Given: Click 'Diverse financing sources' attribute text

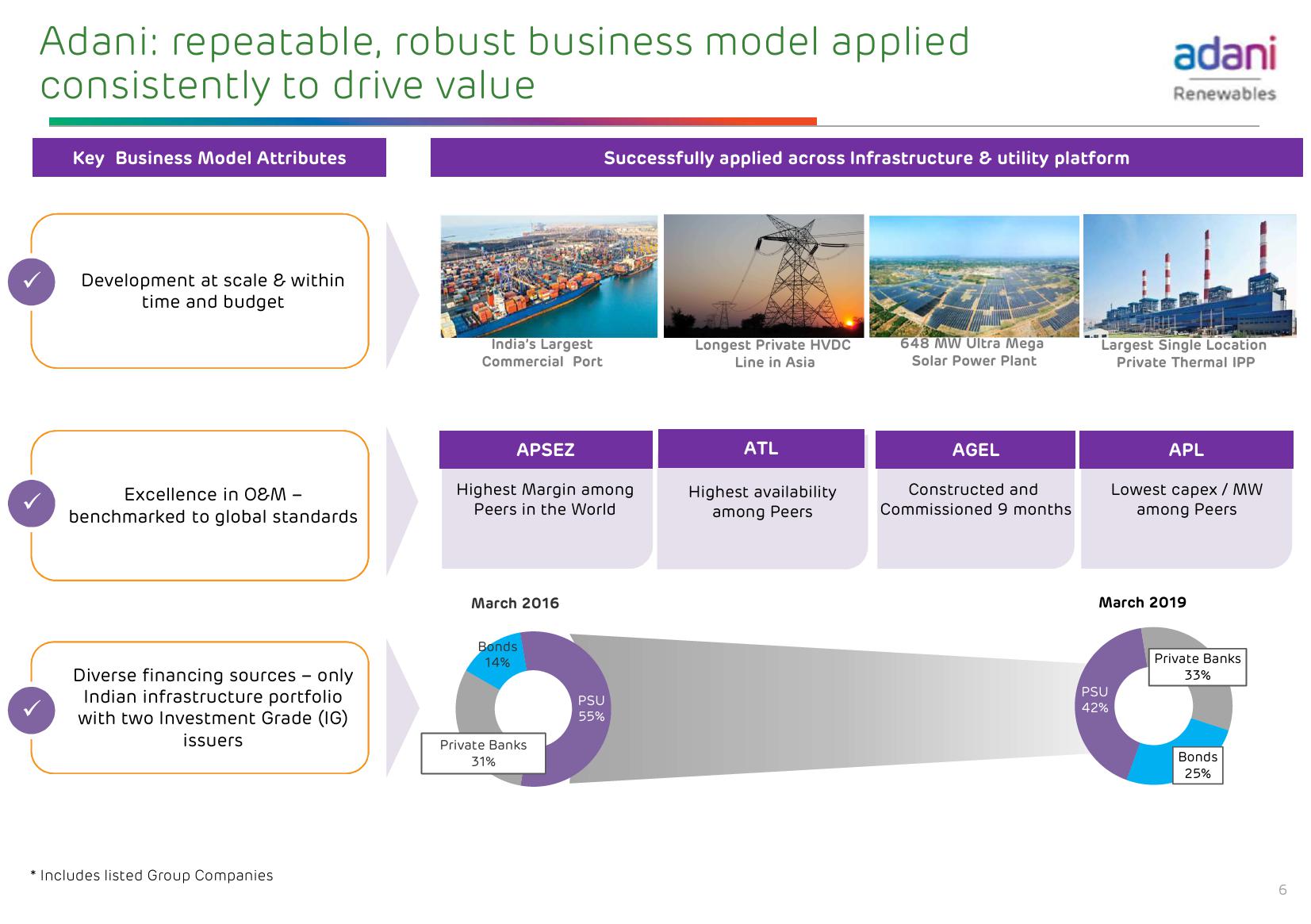Looking at the screenshot, I should click(213, 707).
